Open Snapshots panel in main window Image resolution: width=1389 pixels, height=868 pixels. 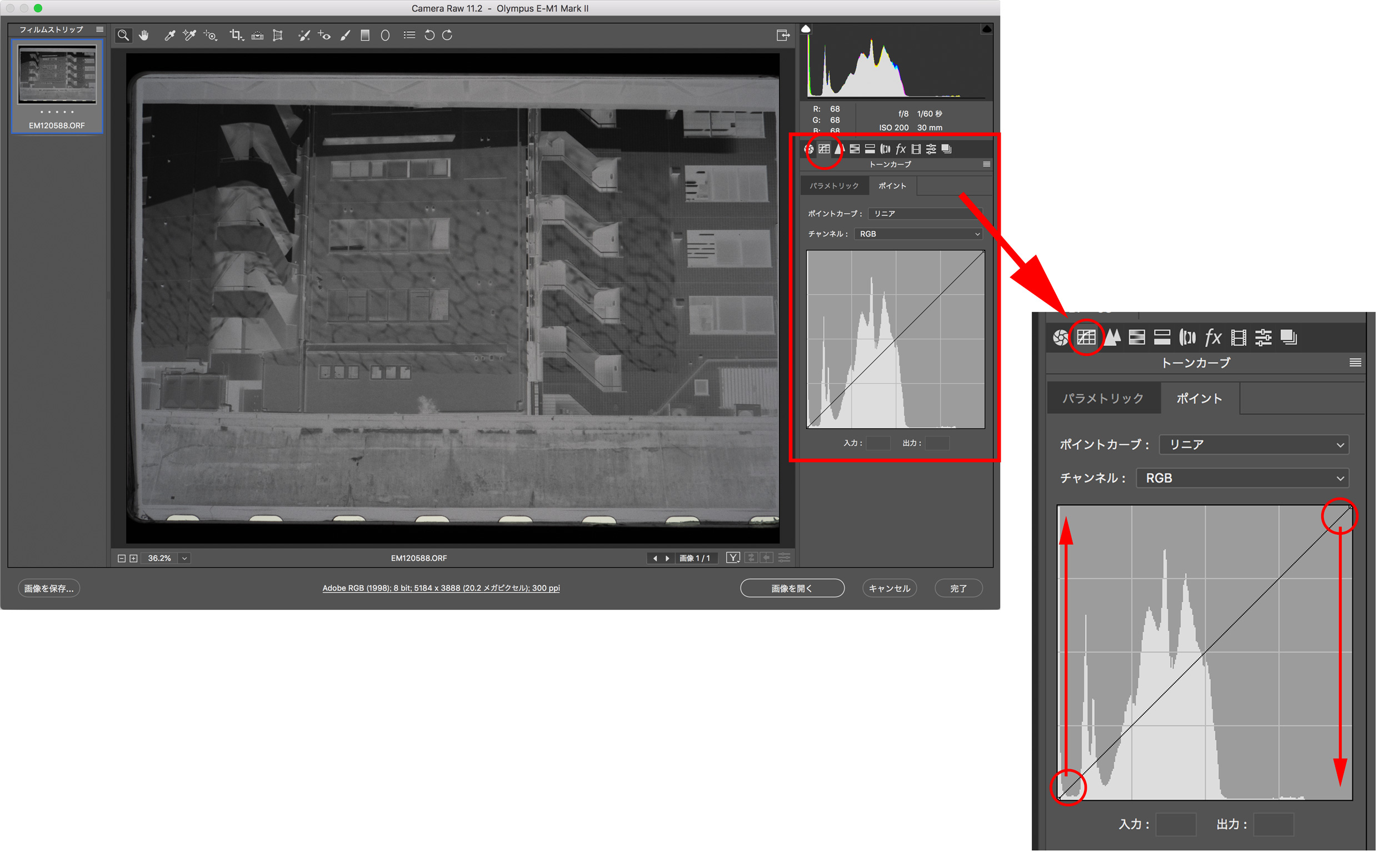click(947, 149)
